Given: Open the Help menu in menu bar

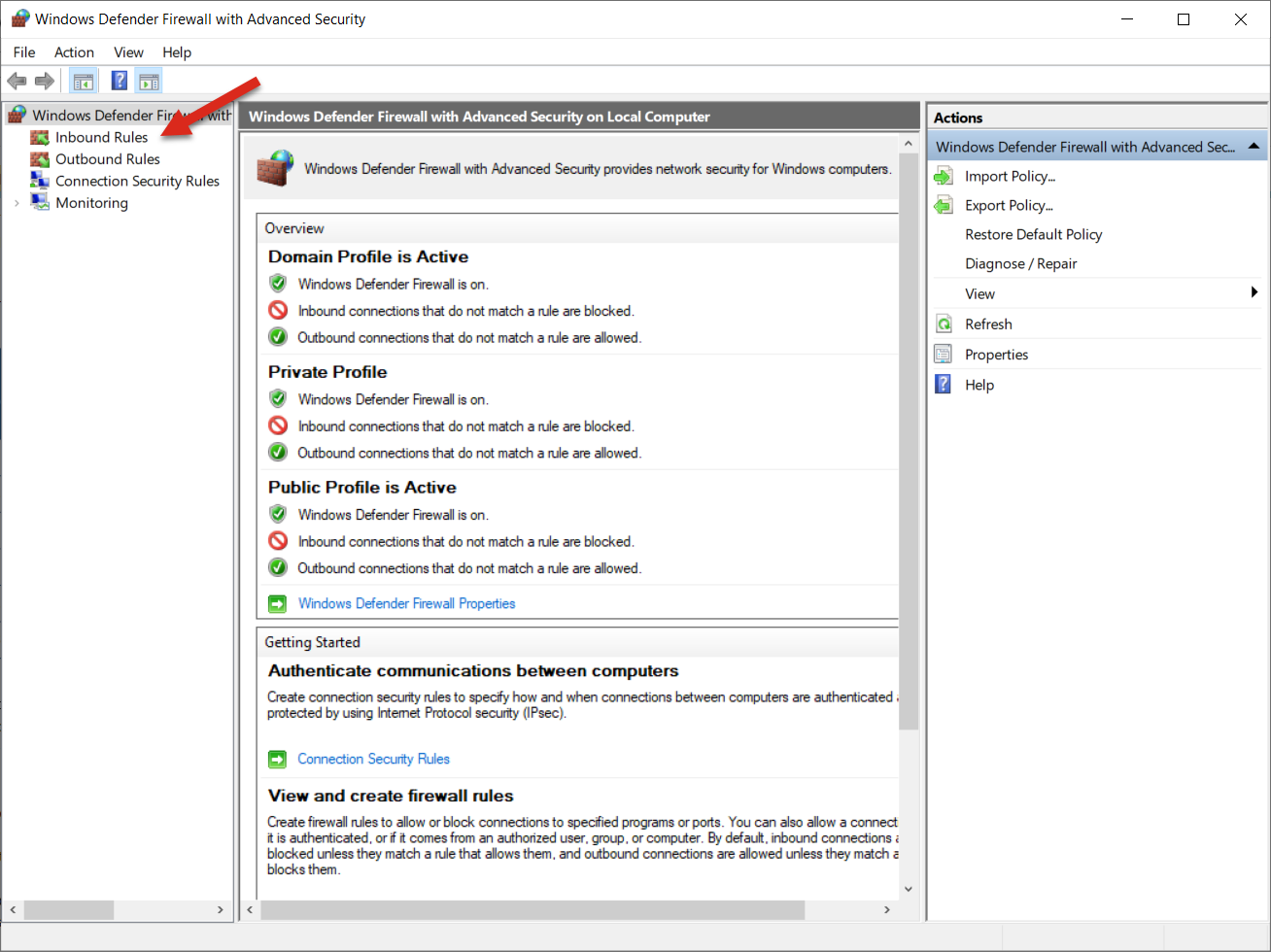Looking at the screenshot, I should (177, 52).
